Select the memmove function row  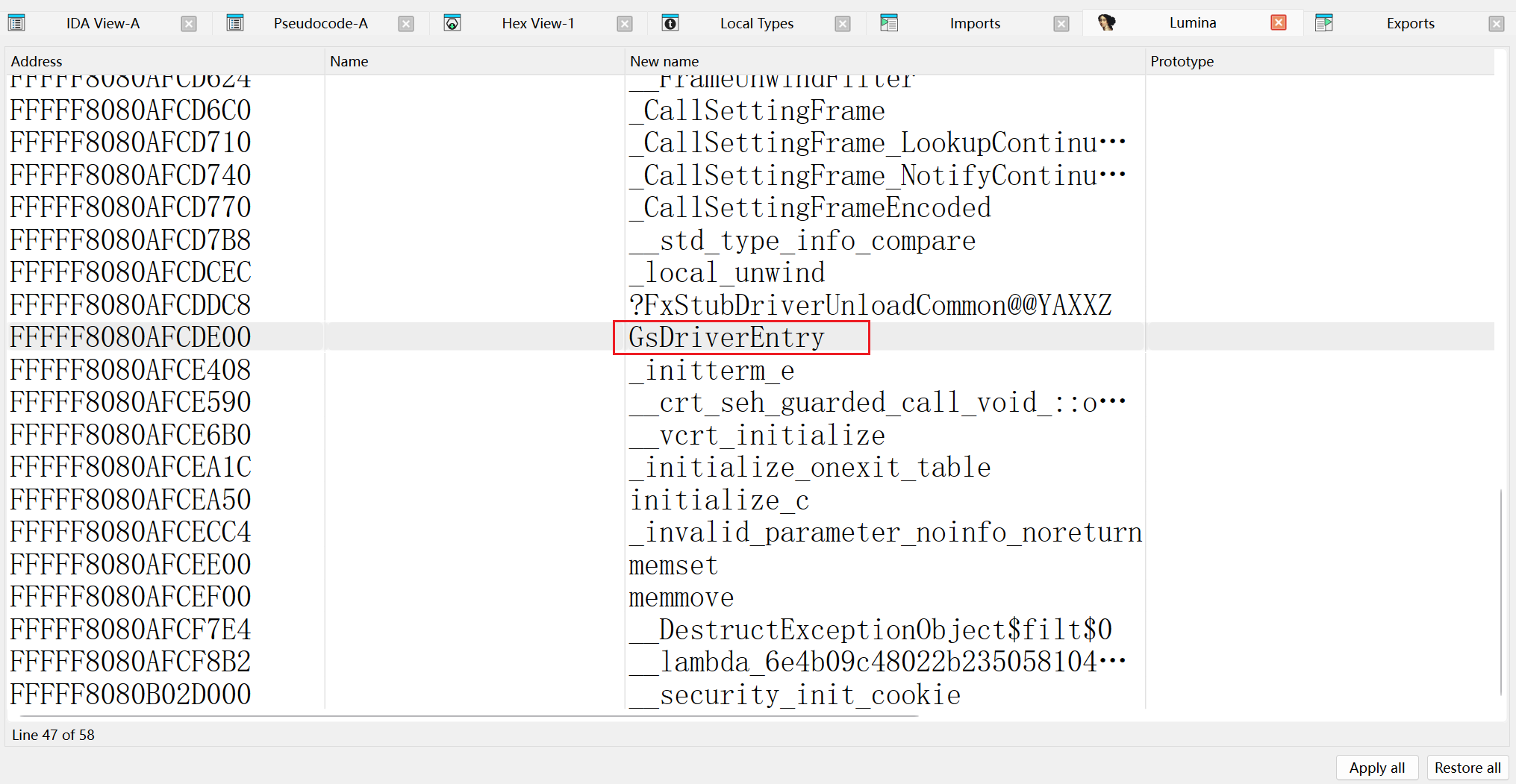coord(681,598)
